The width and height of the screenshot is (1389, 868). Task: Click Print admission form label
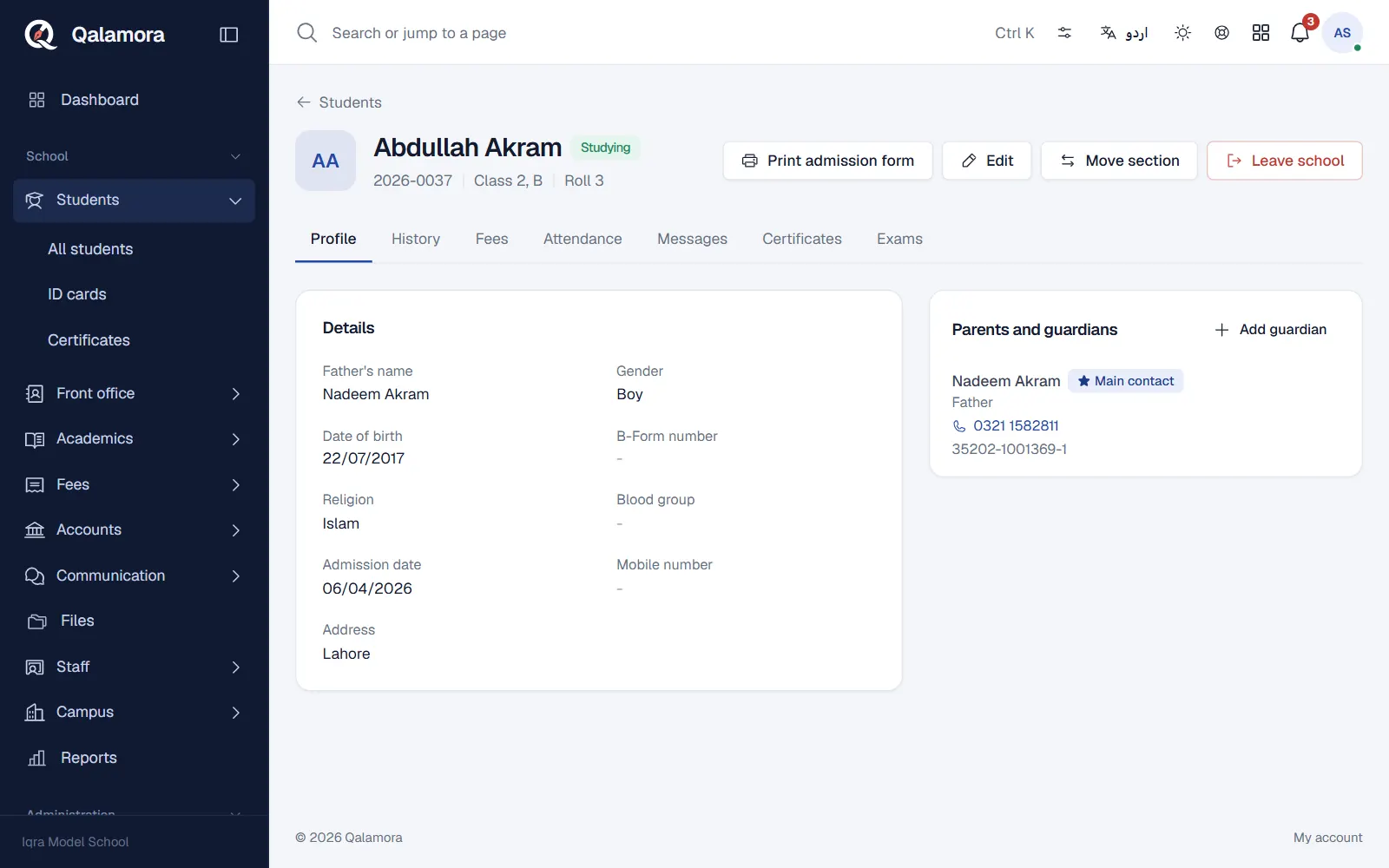[x=840, y=161]
